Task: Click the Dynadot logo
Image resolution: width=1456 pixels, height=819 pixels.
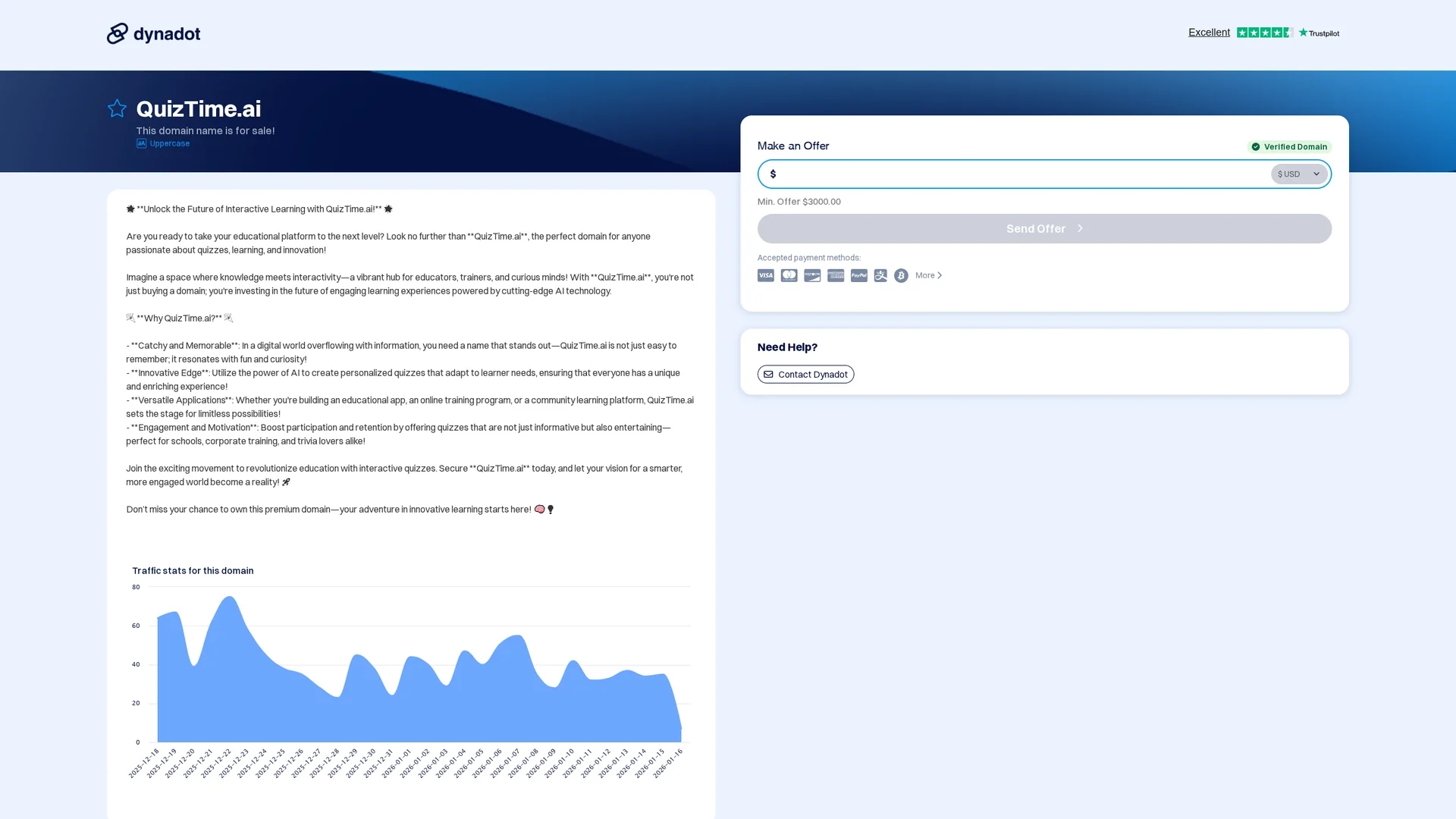Action: (x=153, y=33)
